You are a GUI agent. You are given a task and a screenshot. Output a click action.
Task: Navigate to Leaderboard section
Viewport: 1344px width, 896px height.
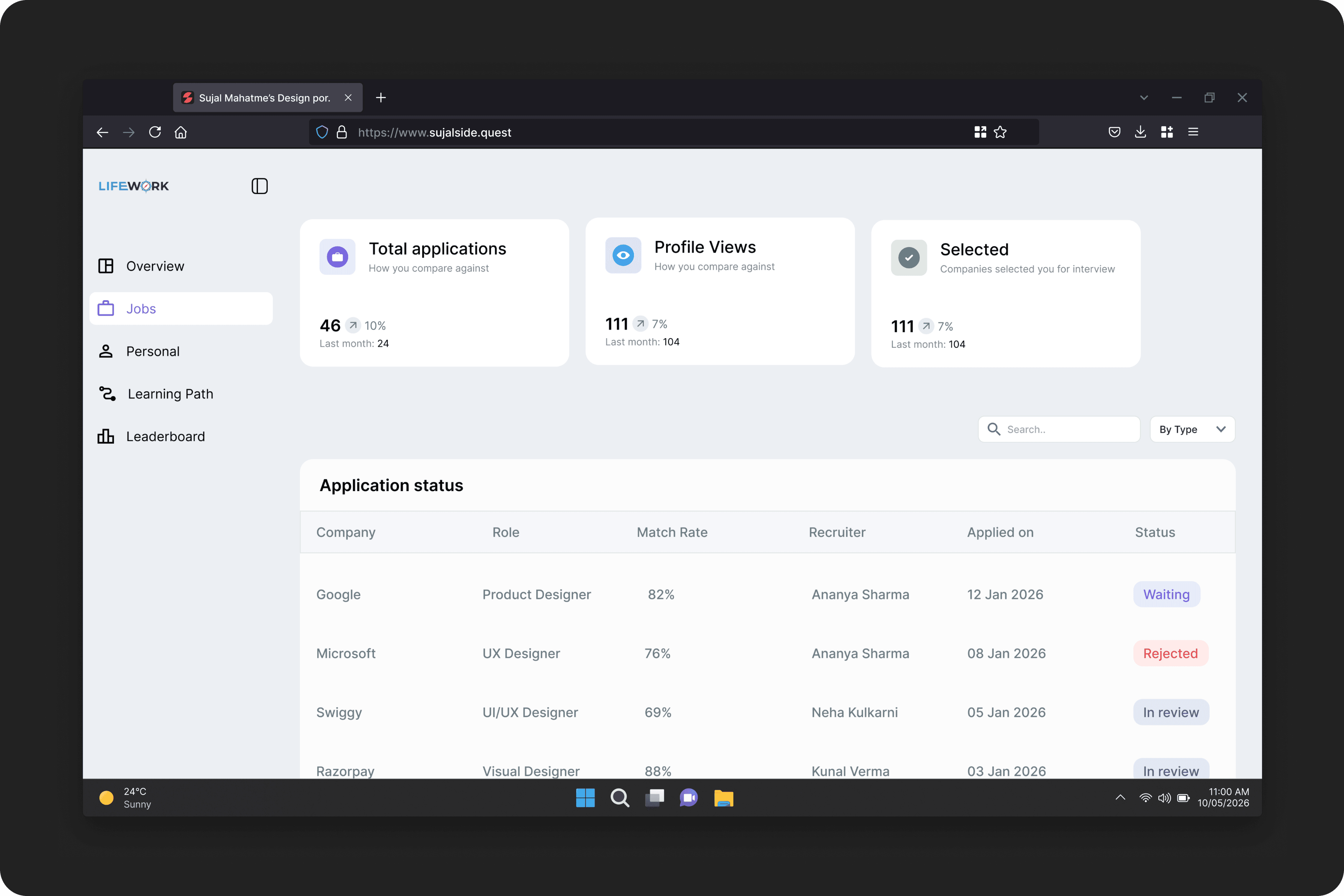click(165, 437)
